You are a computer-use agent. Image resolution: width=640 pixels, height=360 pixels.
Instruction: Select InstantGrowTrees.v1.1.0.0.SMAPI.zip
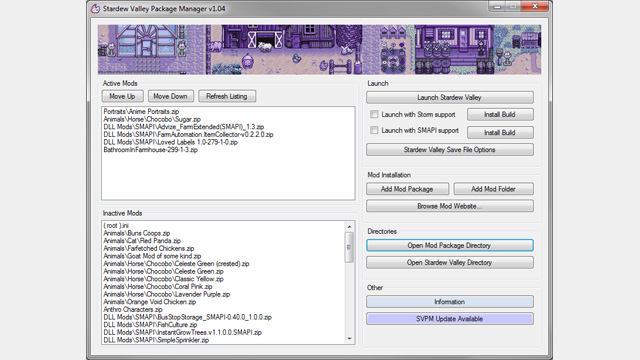[x=182, y=332]
